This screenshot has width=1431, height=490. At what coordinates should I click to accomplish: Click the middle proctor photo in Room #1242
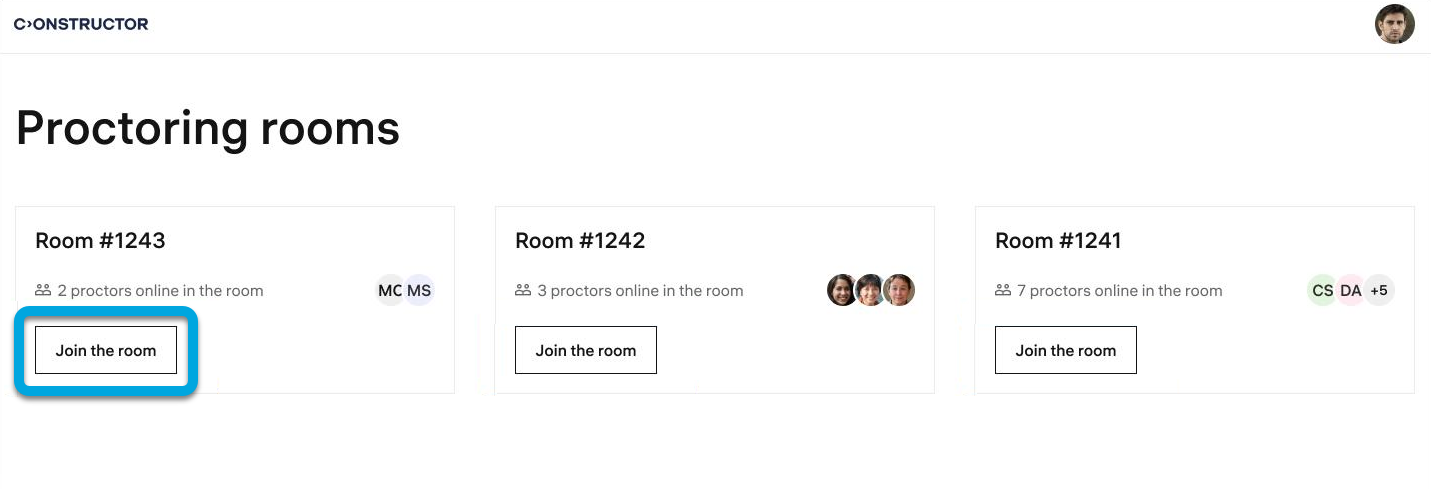coord(870,290)
